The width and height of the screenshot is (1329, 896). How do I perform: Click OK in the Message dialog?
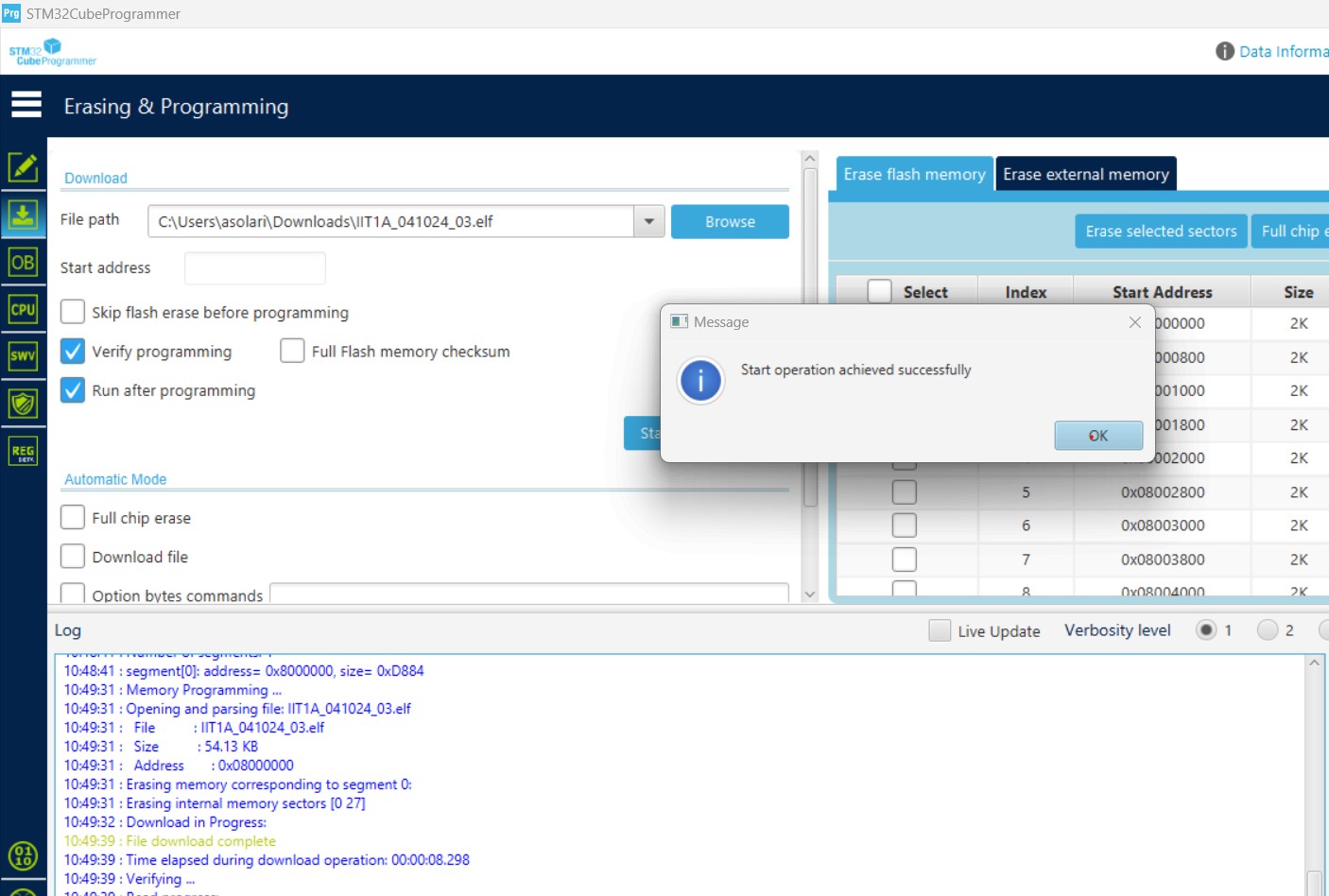click(x=1098, y=436)
